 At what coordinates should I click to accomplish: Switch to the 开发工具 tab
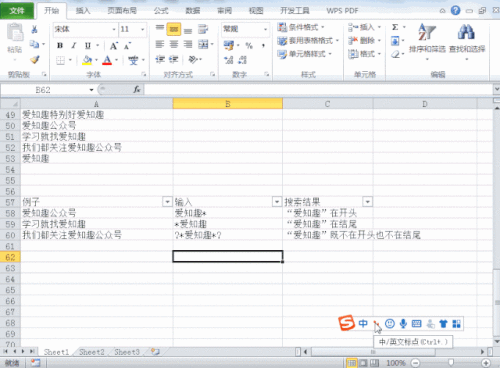coord(295,11)
